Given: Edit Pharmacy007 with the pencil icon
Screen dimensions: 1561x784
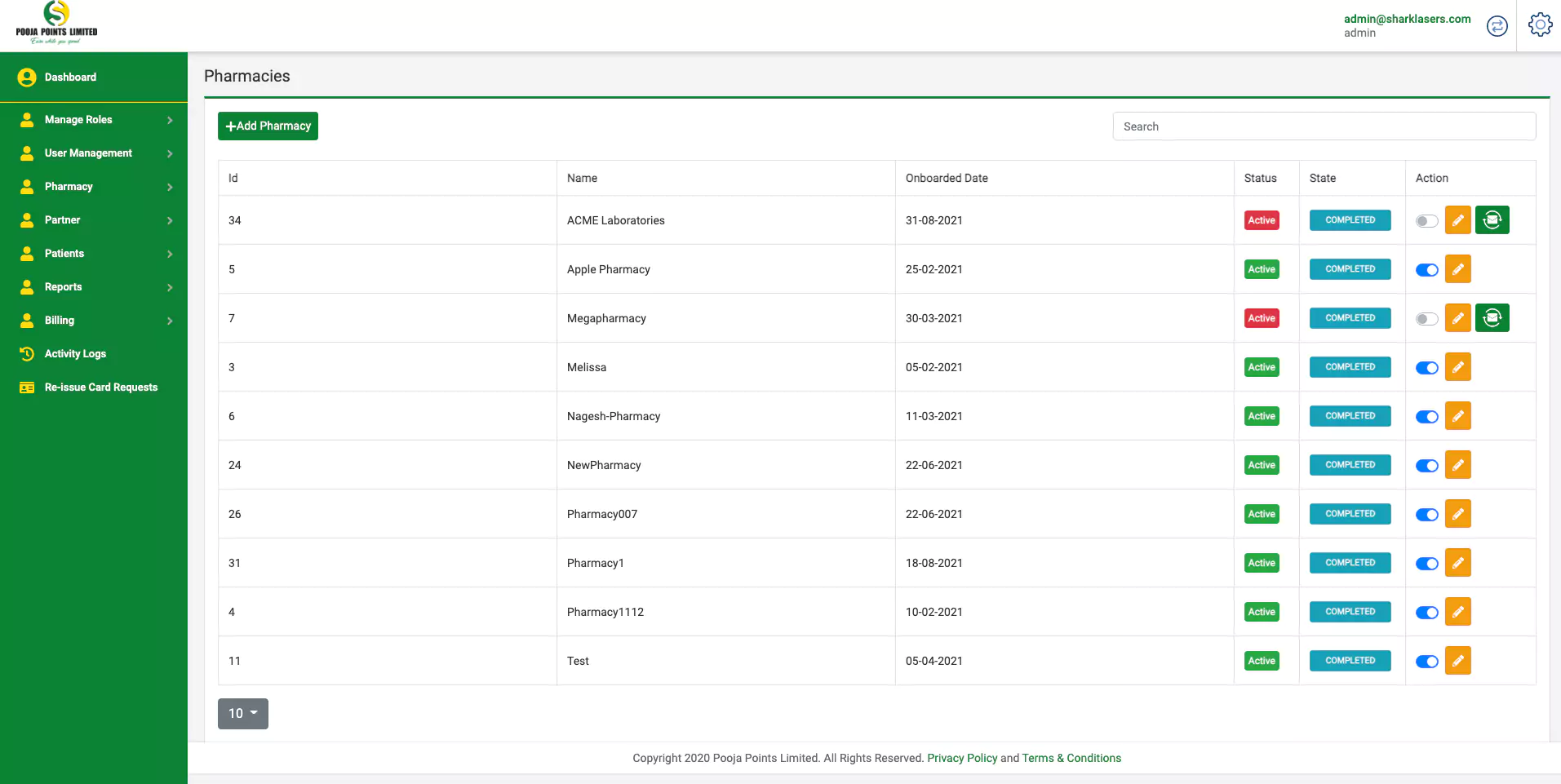Looking at the screenshot, I should (1457, 514).
